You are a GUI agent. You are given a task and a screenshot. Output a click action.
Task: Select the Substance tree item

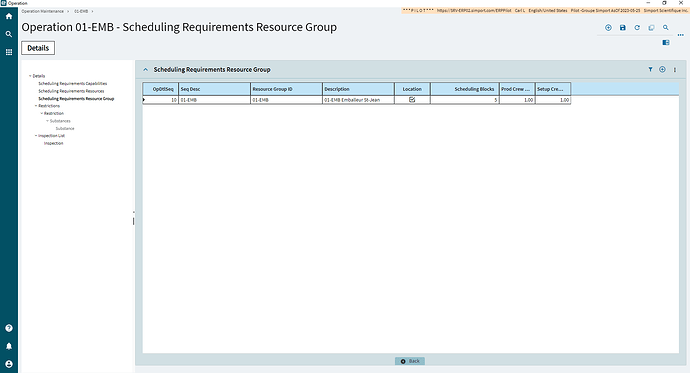65,128
